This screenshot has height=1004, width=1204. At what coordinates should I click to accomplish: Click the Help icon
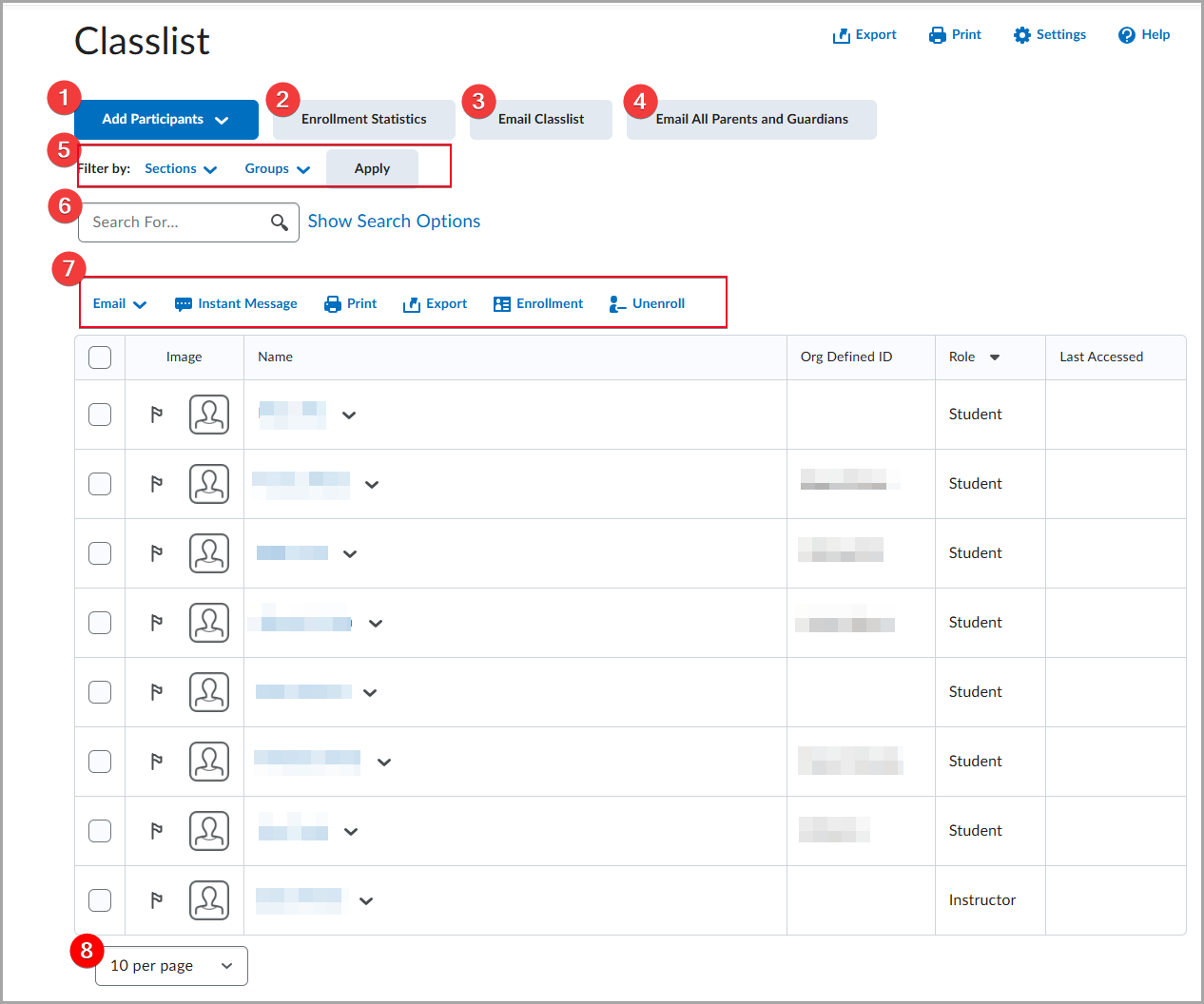1143,34
